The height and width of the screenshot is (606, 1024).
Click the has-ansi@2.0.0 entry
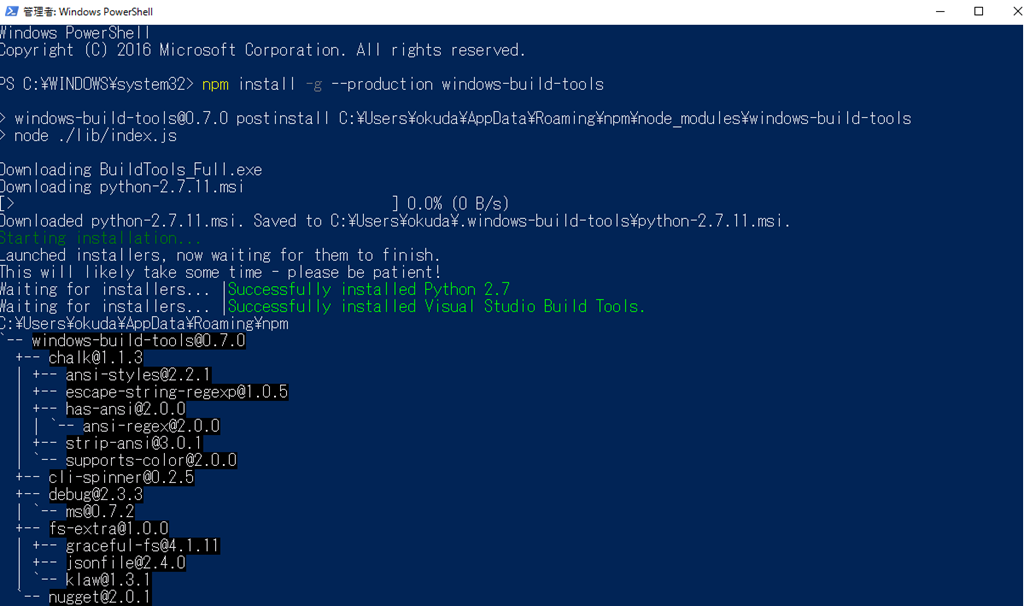[125, 409]
